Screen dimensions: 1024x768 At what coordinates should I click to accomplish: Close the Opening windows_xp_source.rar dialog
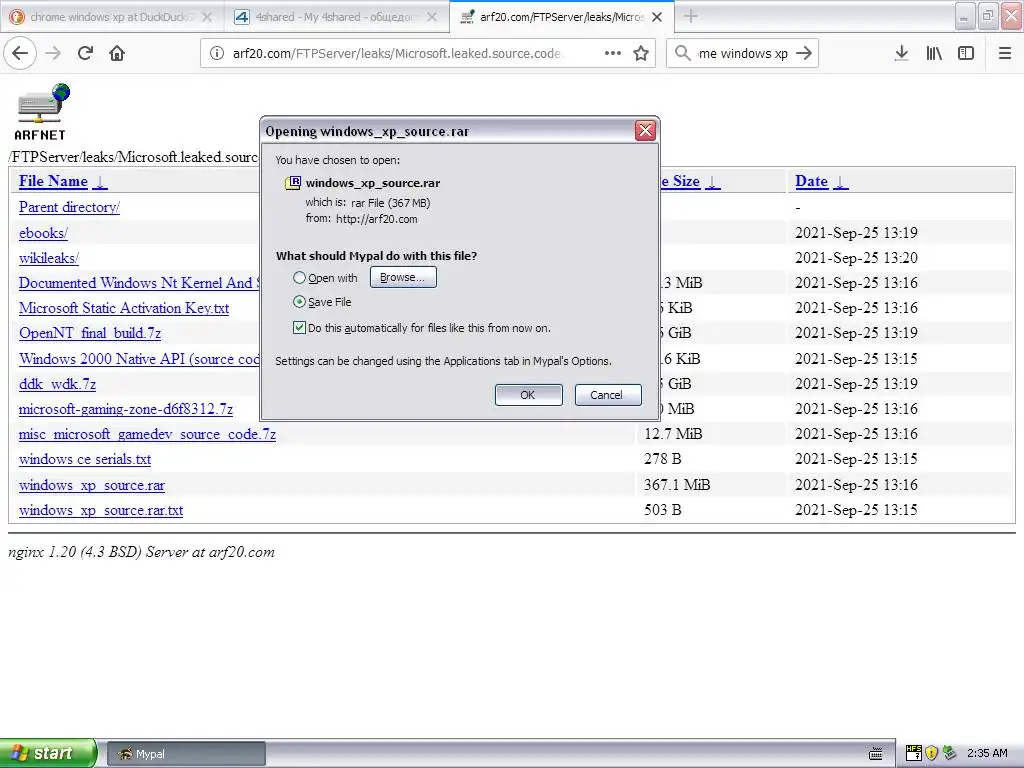(645, 131)
